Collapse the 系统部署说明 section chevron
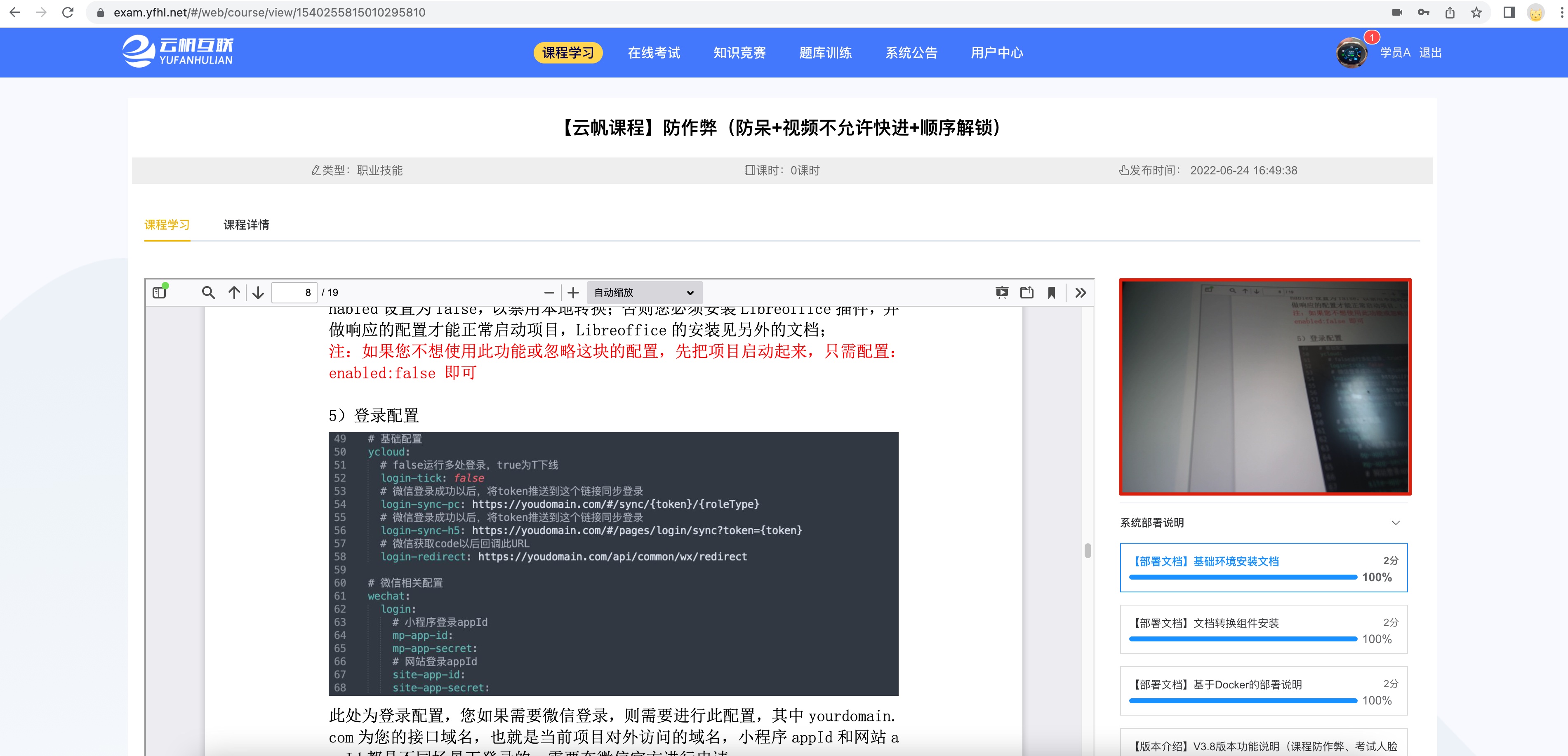 [1395, 522]
